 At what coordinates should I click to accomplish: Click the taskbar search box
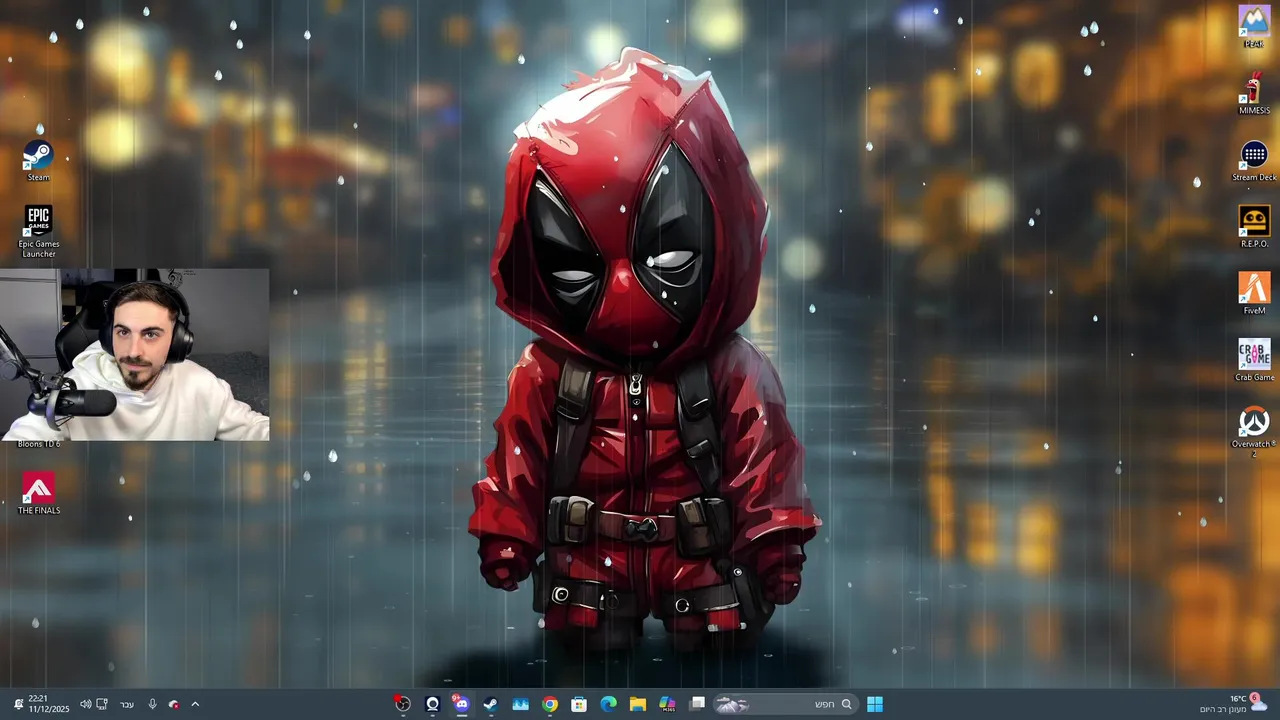784,704
